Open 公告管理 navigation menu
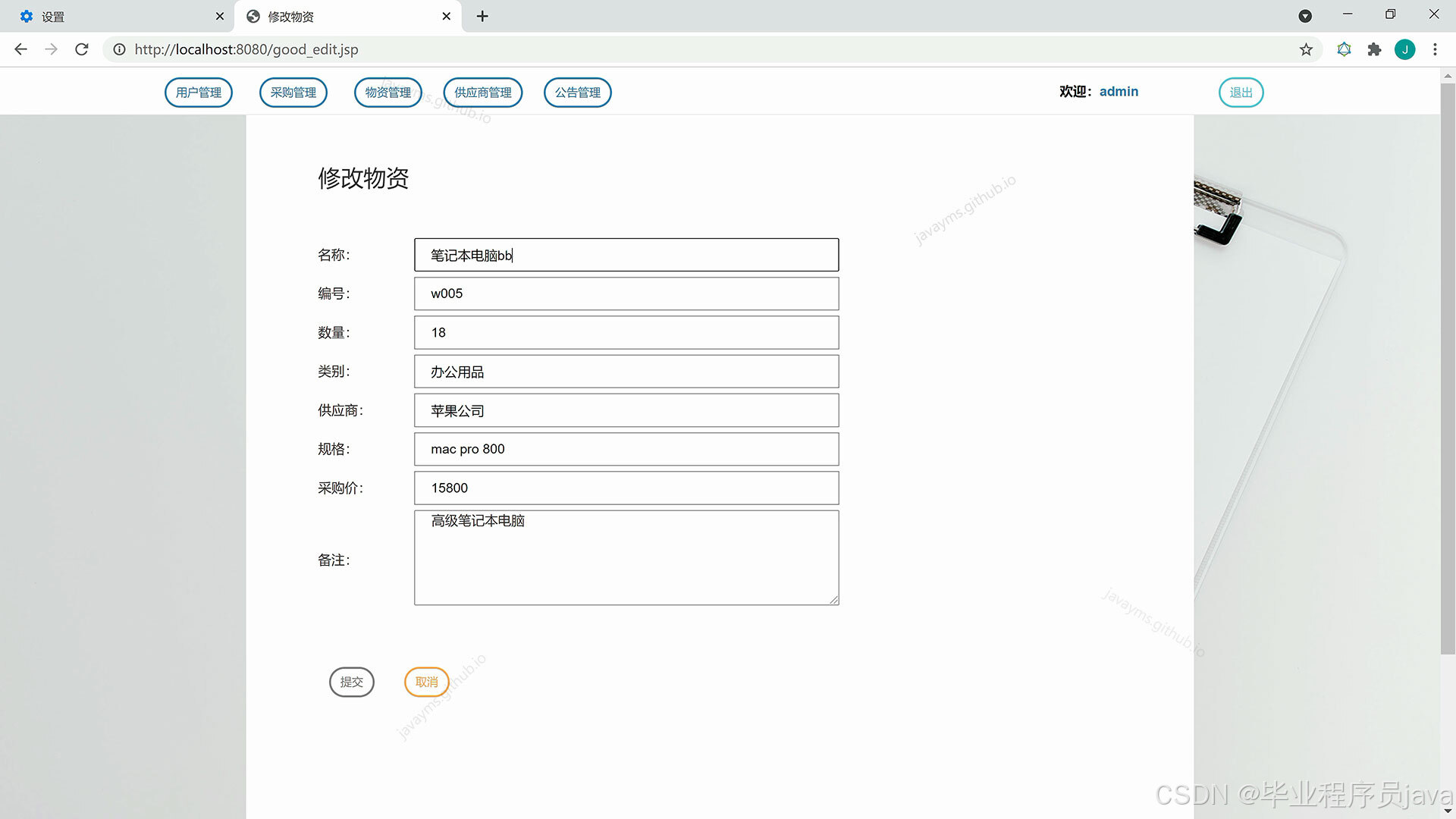 pos(578,93)
